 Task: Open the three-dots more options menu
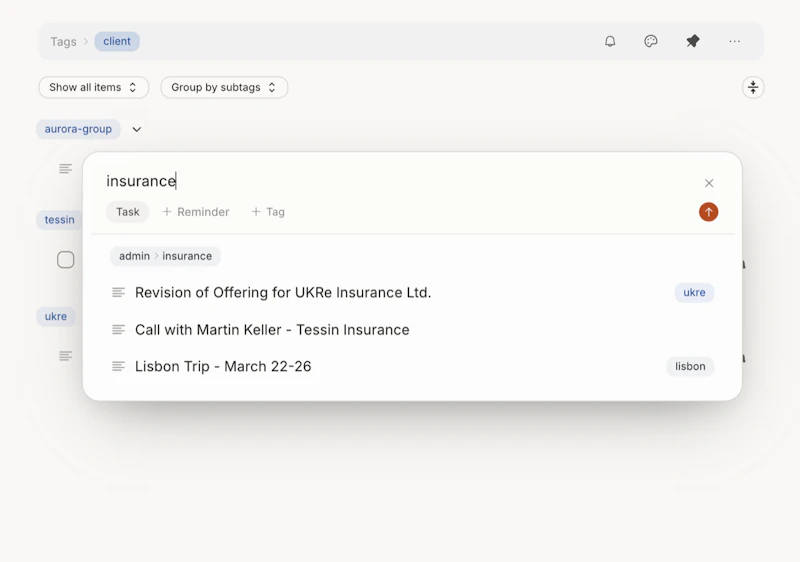[734, 41]
